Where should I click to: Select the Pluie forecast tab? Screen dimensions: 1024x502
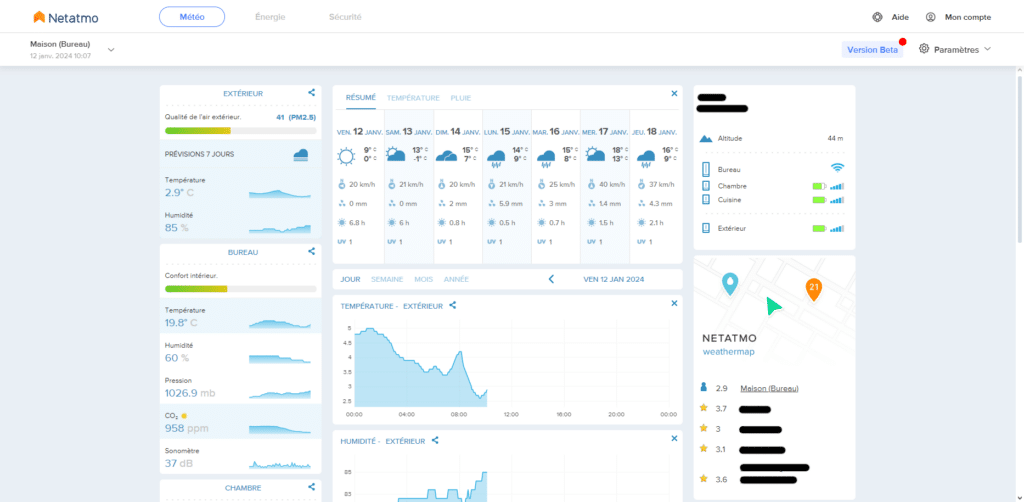click(x=460, y=98)
